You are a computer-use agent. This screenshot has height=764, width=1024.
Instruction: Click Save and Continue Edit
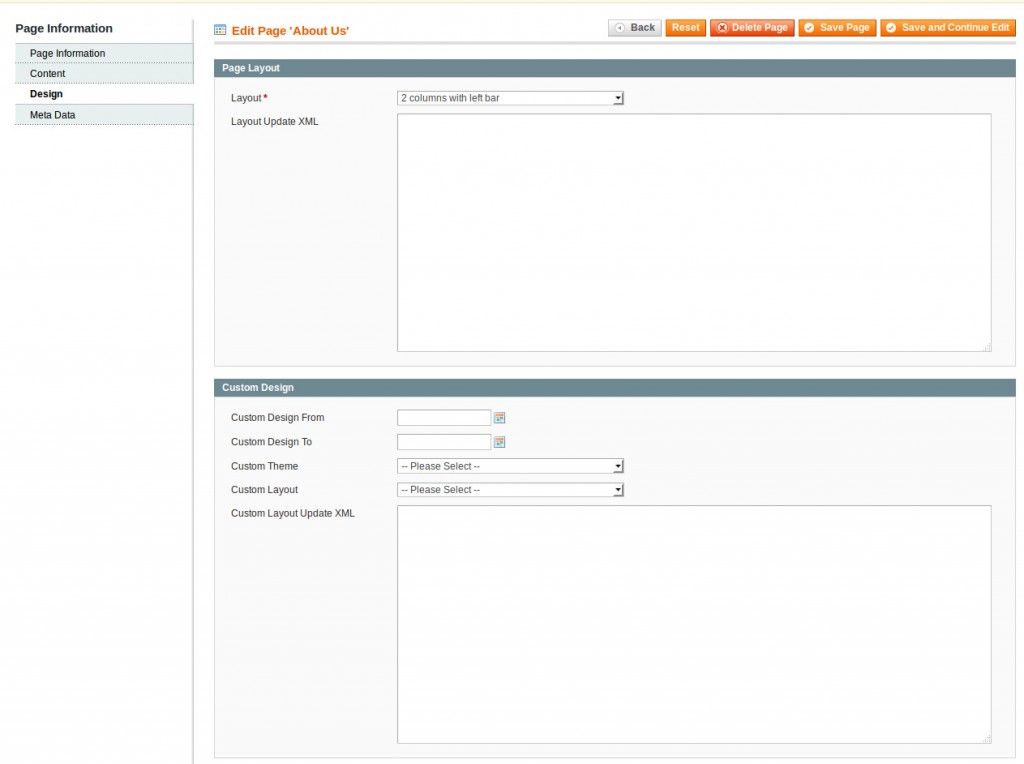[947, 28]
